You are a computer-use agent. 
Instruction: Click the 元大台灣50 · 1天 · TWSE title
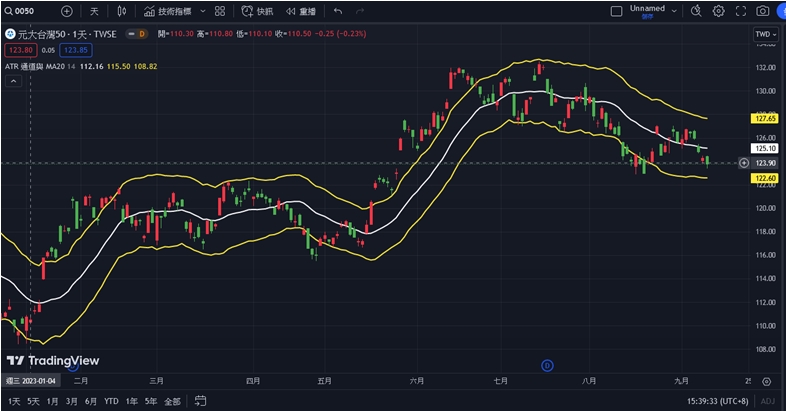pos(67,34)
